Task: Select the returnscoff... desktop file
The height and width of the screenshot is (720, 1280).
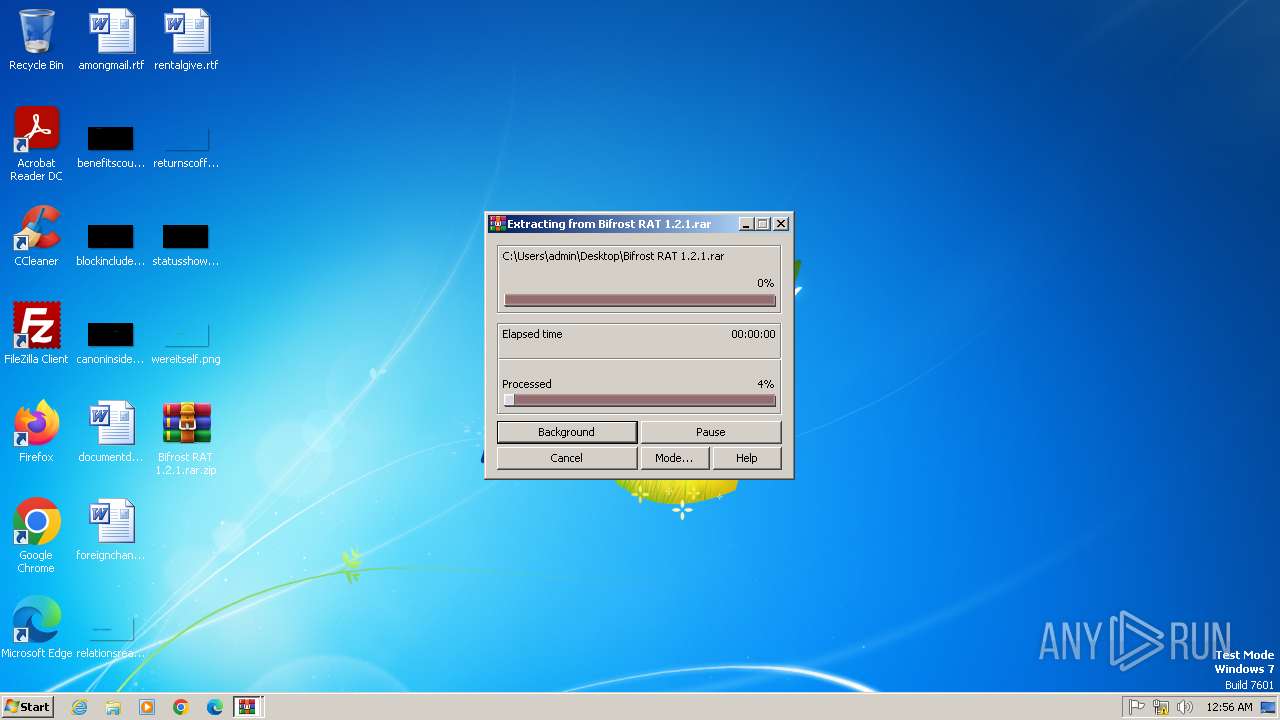Action: [x=186, y=146]
